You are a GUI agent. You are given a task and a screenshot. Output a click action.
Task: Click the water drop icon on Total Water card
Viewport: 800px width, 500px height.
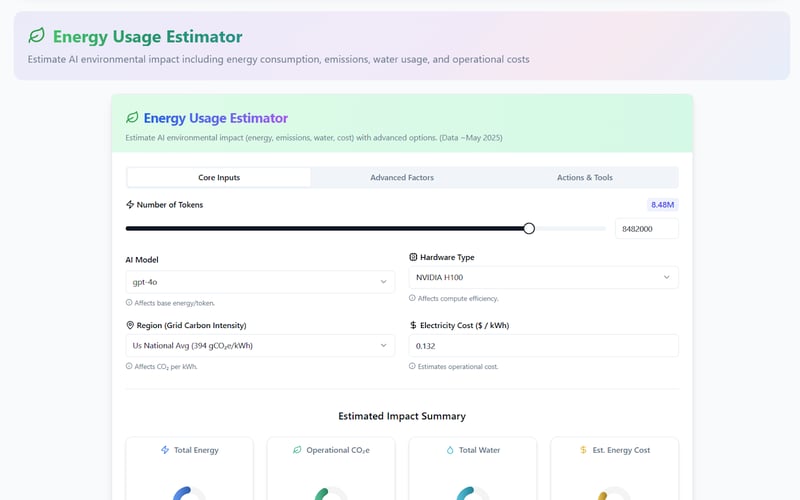(x=450, y=450)
